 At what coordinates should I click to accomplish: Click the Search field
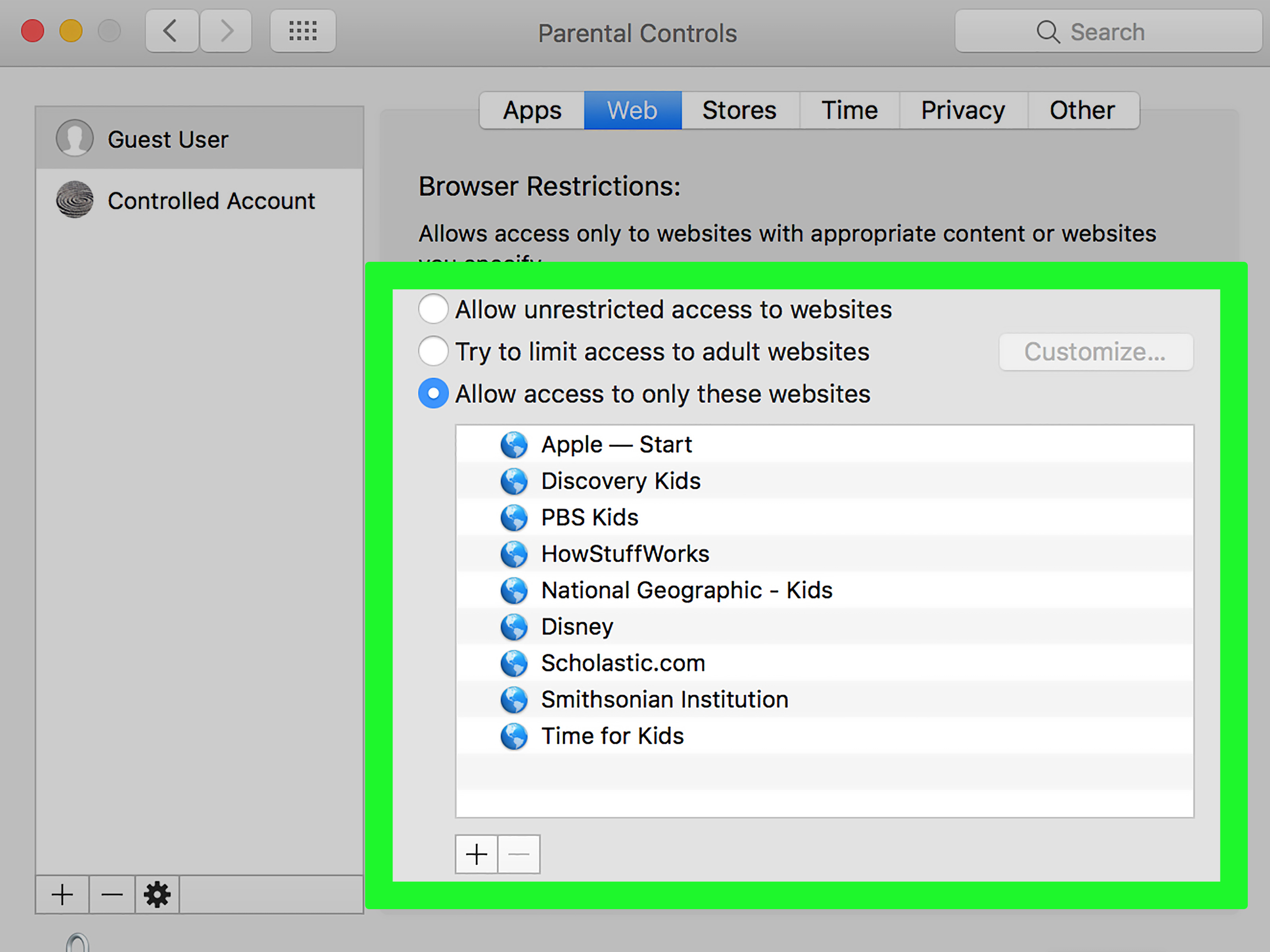pos(1108,32)
